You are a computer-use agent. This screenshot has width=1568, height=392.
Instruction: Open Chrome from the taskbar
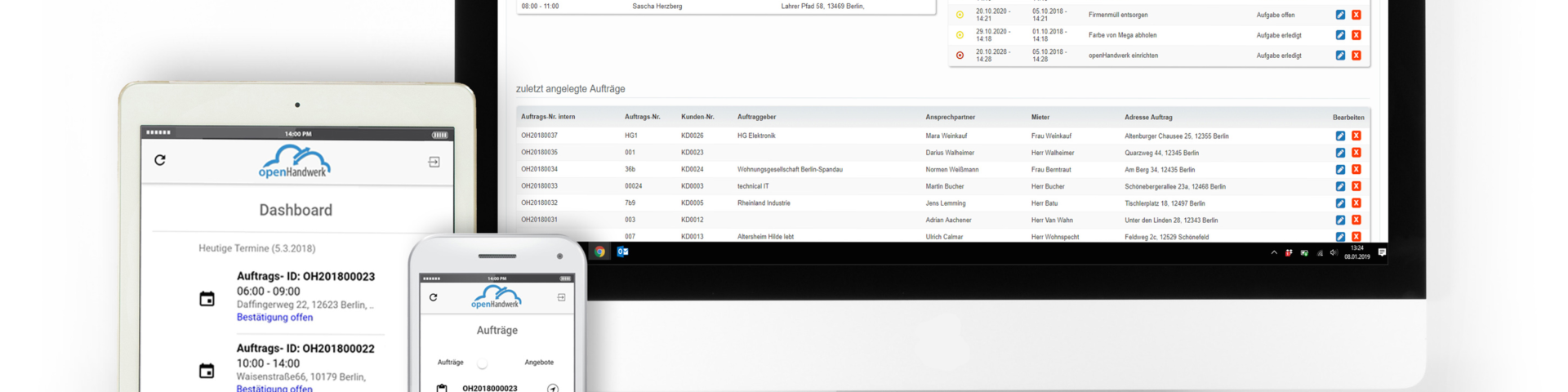click(599, 252)
